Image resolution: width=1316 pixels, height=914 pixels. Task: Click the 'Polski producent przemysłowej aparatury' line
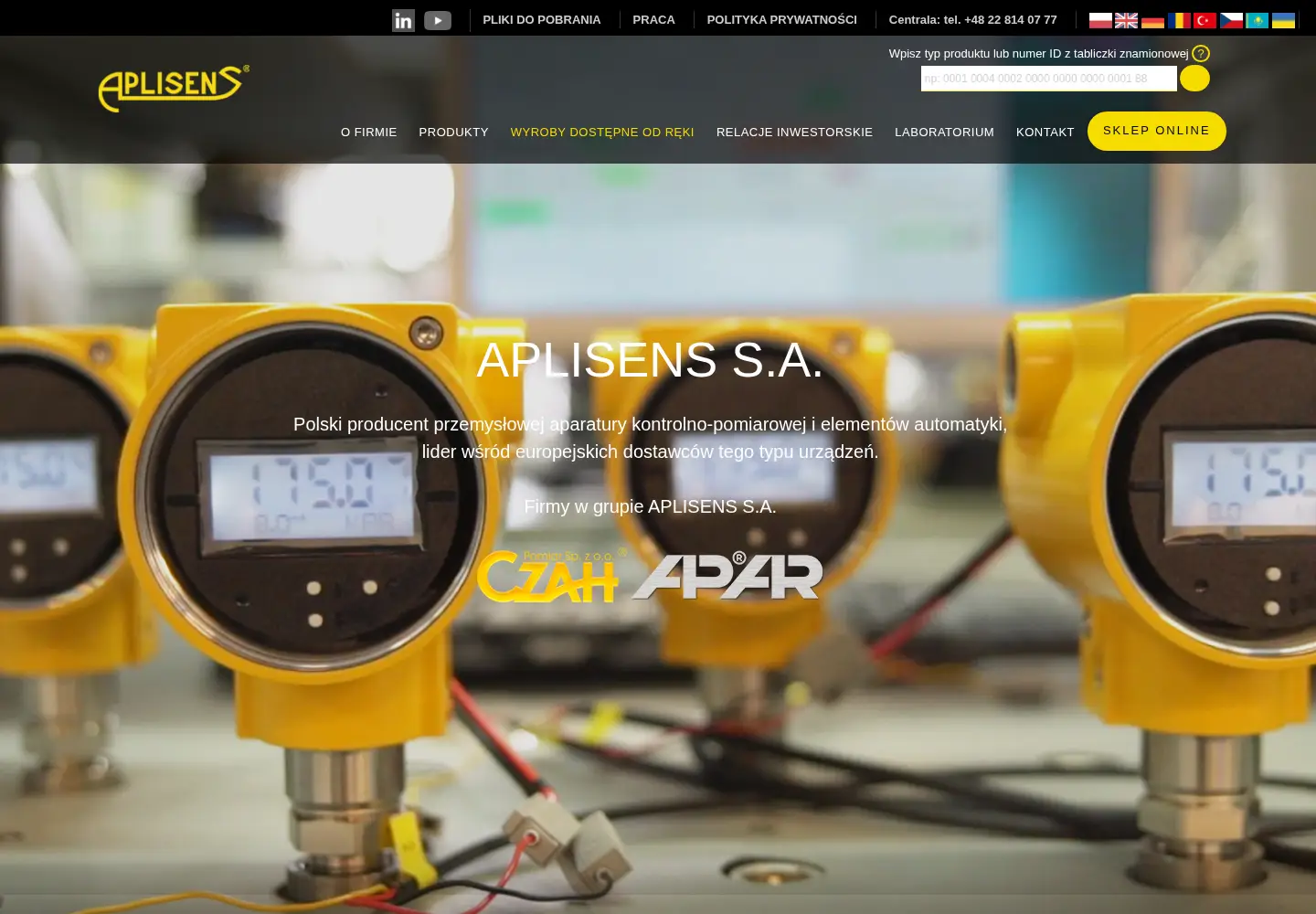(x=650, y=424)
